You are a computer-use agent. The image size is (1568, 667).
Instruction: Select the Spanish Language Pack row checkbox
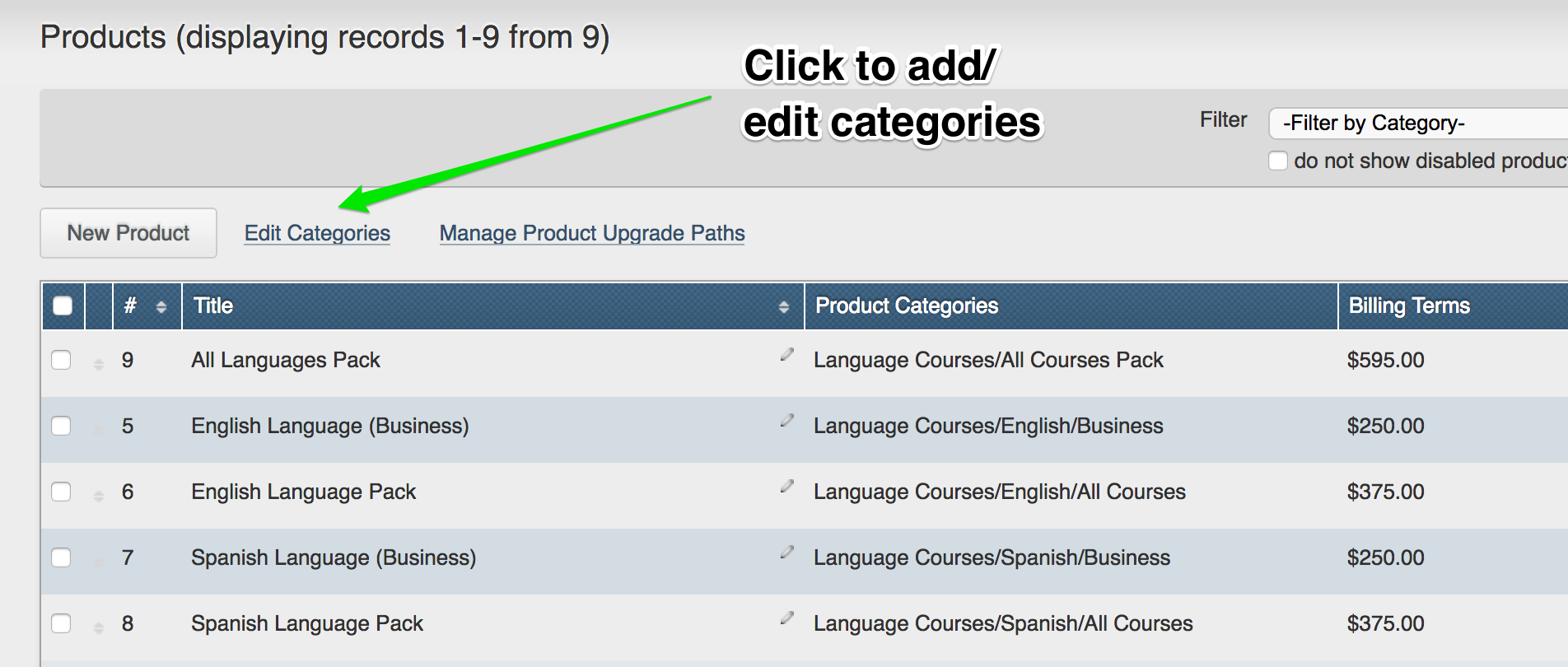pos(61,623)
